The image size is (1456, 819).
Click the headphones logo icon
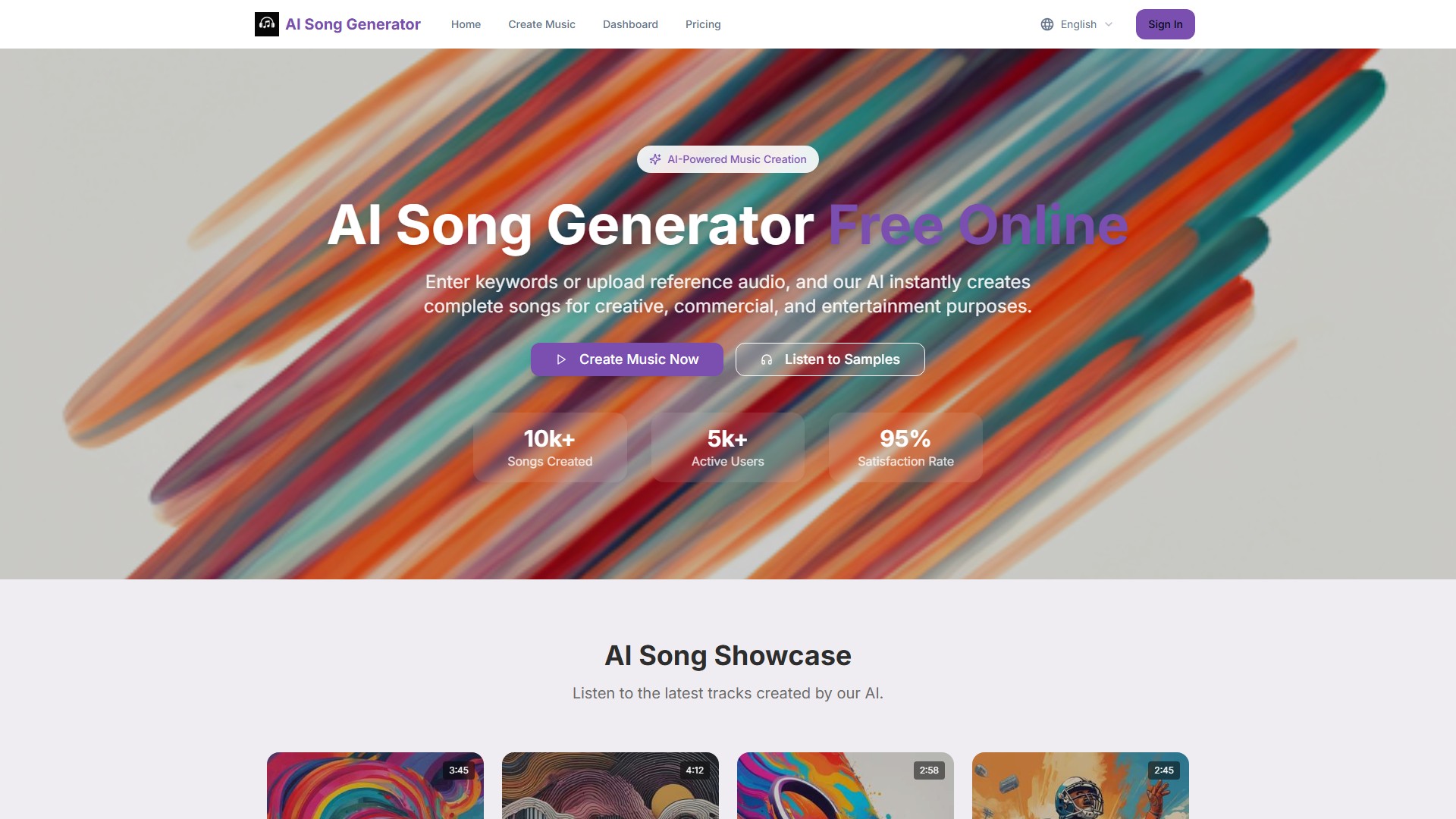(x=267, y=24)
